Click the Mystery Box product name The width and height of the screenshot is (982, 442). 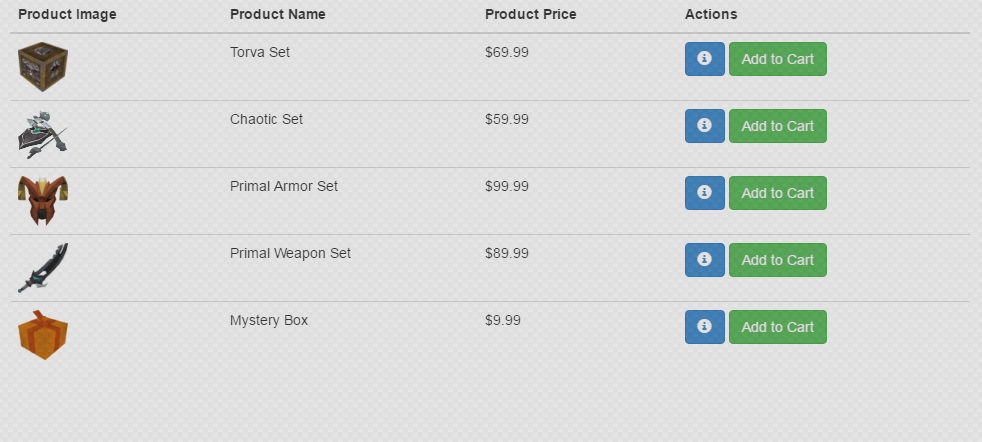point(269,320)
